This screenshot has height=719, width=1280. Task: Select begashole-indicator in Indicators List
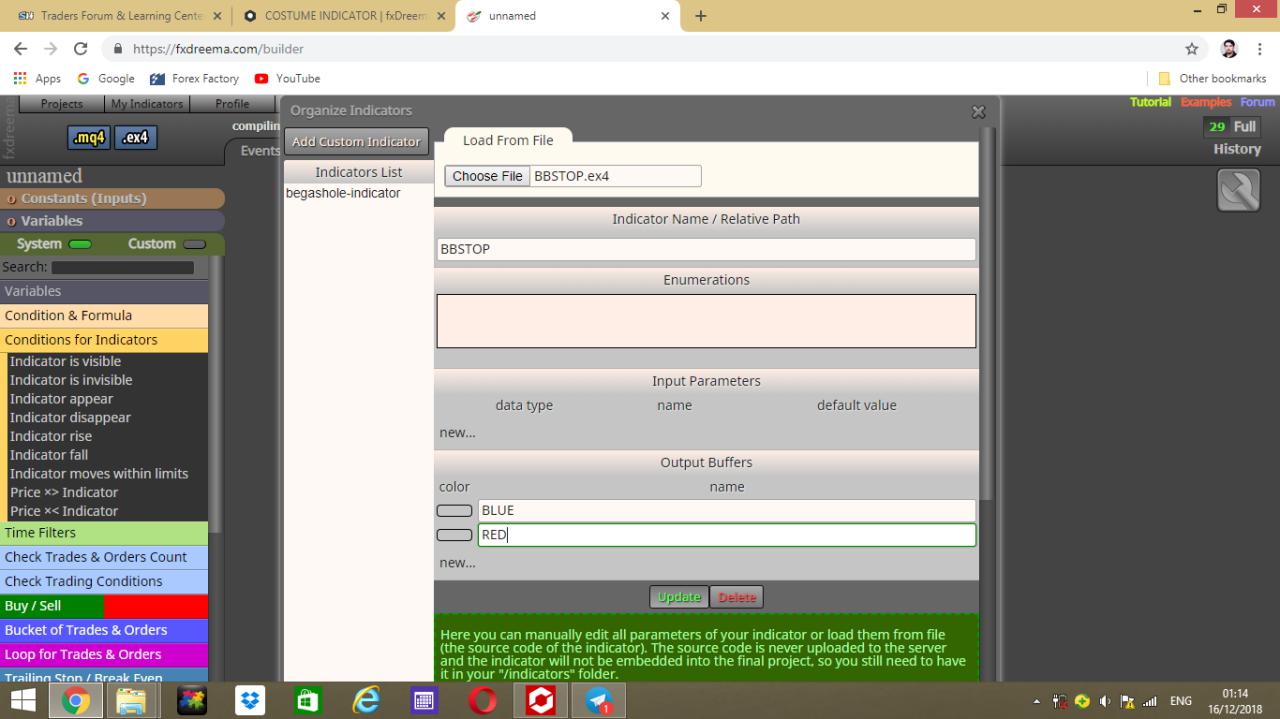pyautogui.click(x=343, y=193)
